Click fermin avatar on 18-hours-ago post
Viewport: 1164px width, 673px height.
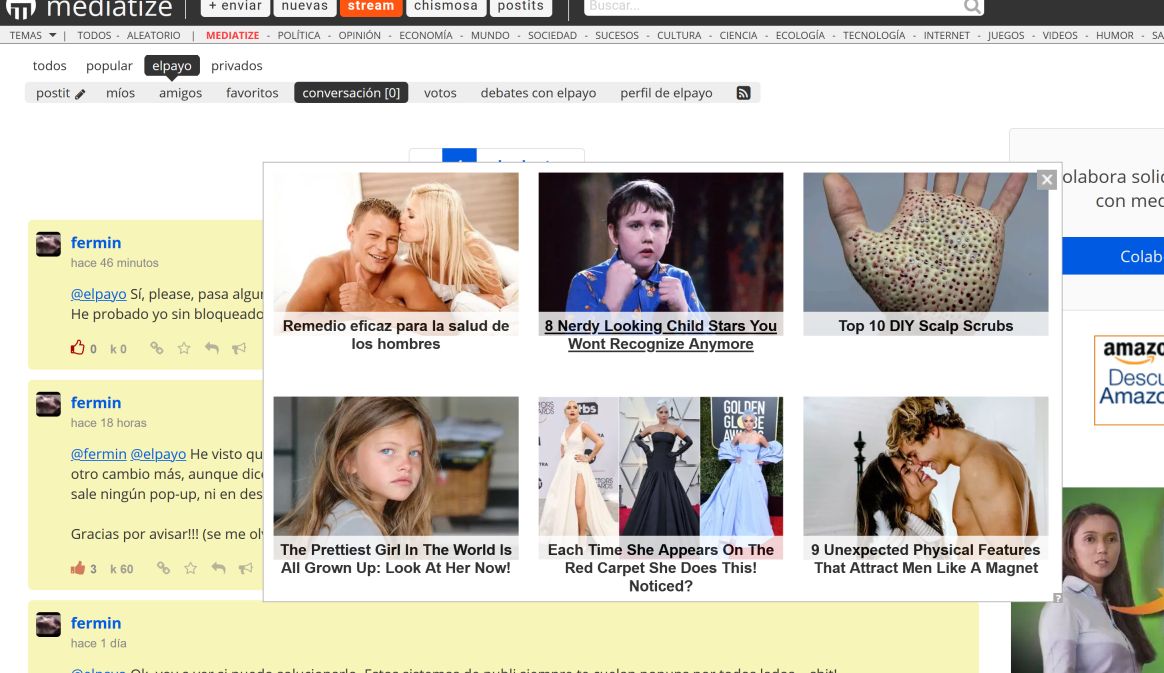coord(48,404)
